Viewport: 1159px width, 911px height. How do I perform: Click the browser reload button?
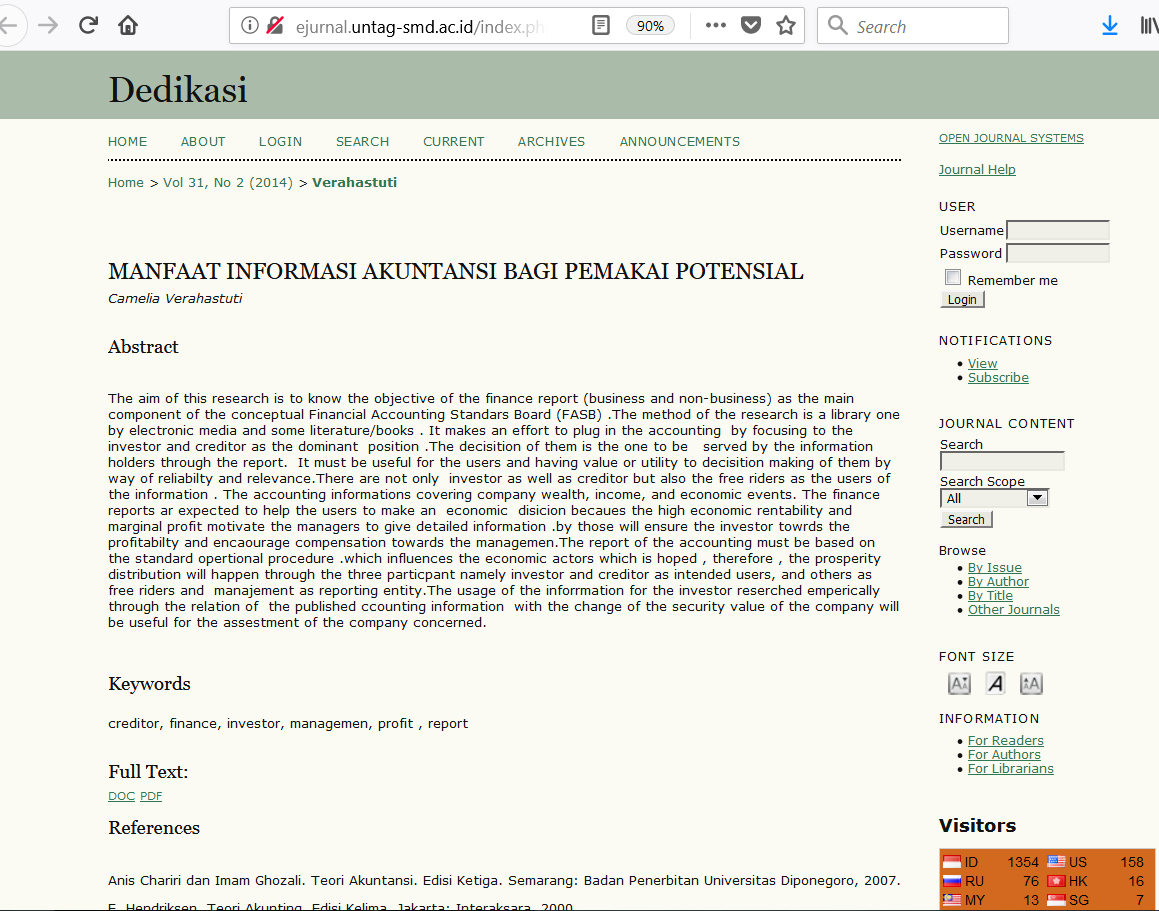click(88, 26)
